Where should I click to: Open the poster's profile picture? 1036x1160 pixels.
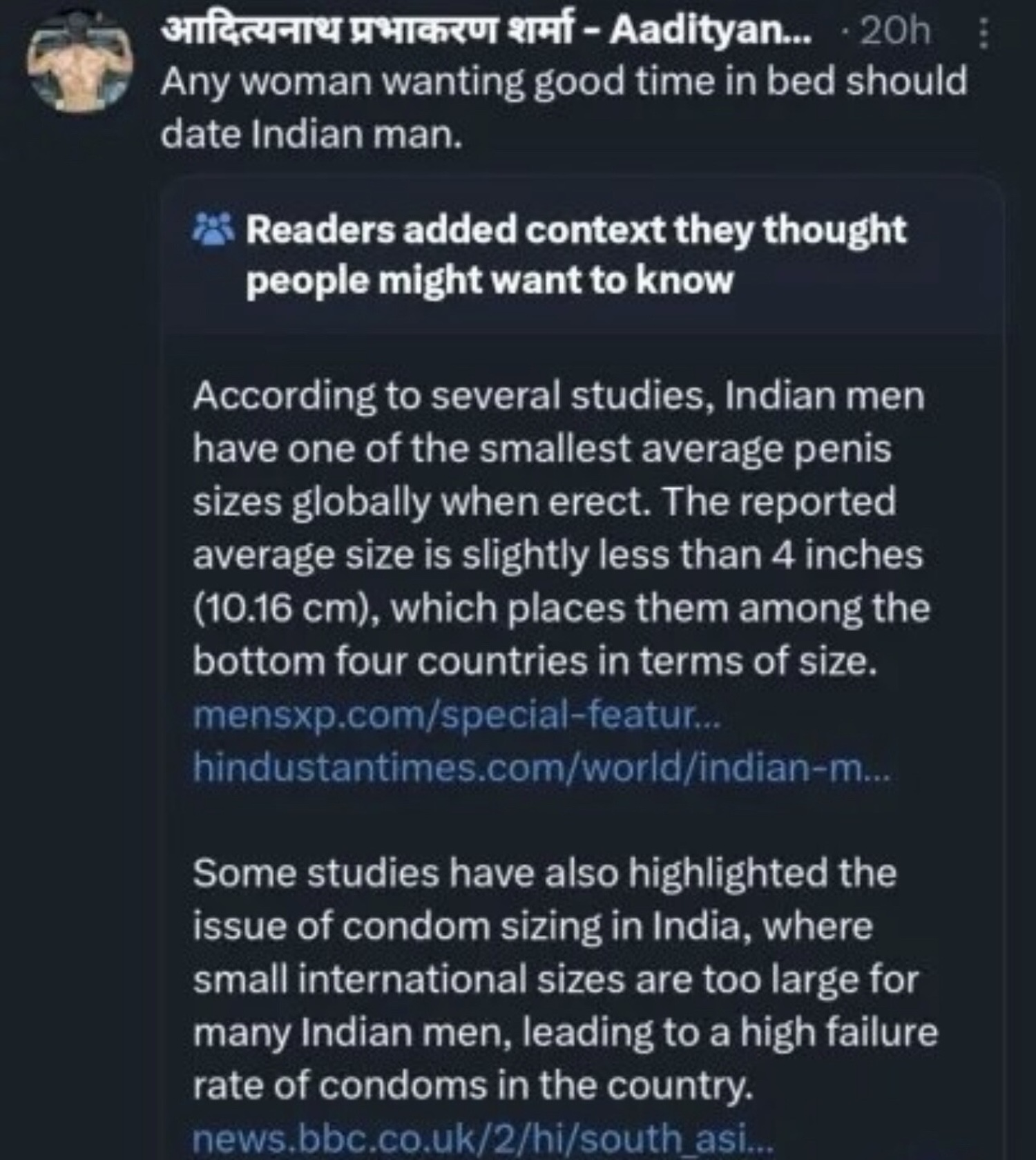click(x=79, y=61)
